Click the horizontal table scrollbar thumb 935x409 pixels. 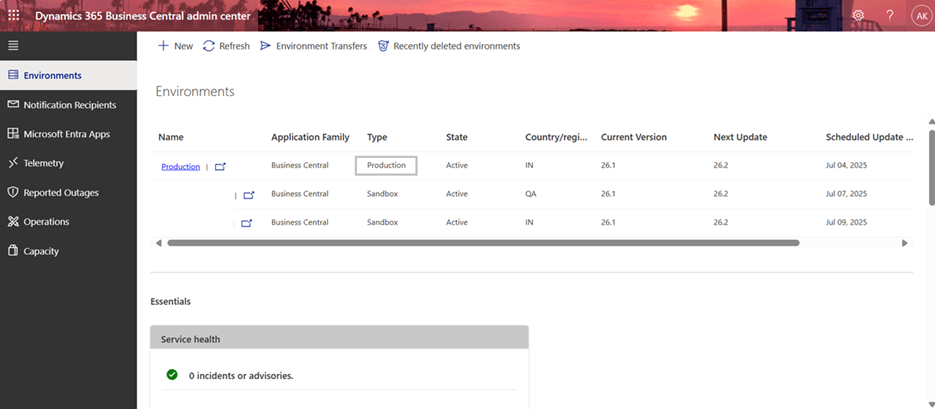pyautogui.click(x=483, y=243)
